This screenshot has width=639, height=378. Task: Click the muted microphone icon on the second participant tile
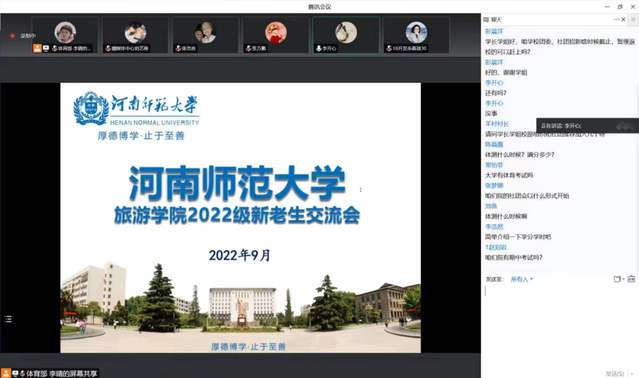pos(108,48)
